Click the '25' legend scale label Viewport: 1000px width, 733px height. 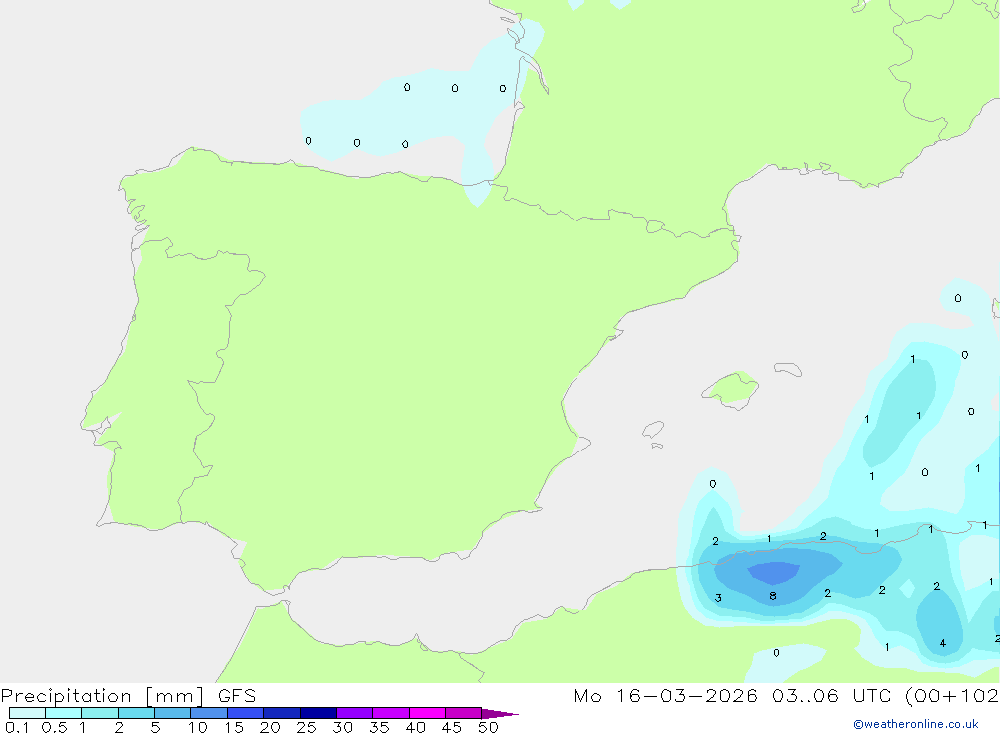point(307,727)
